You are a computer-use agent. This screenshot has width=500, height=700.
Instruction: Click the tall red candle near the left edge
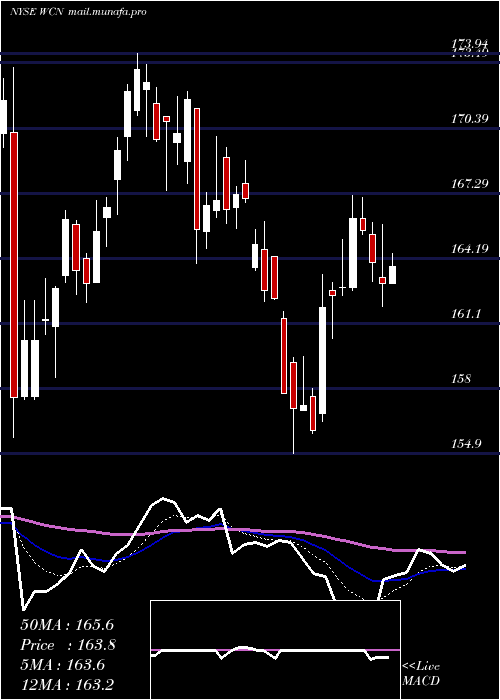pos(14,265)
